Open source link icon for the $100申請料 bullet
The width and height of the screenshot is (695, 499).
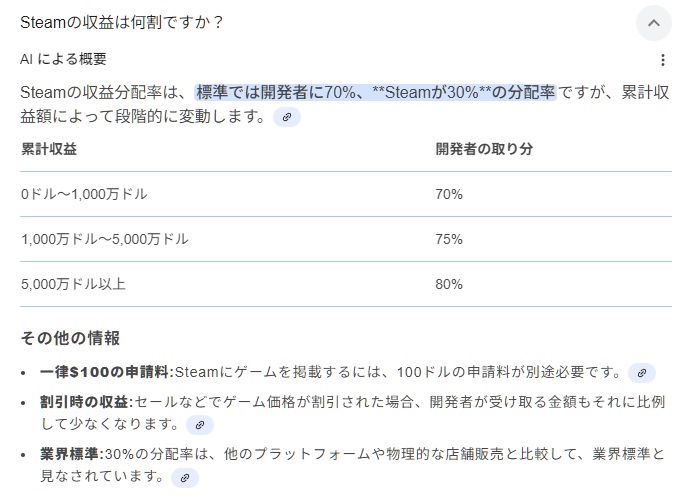click(642, 373)
